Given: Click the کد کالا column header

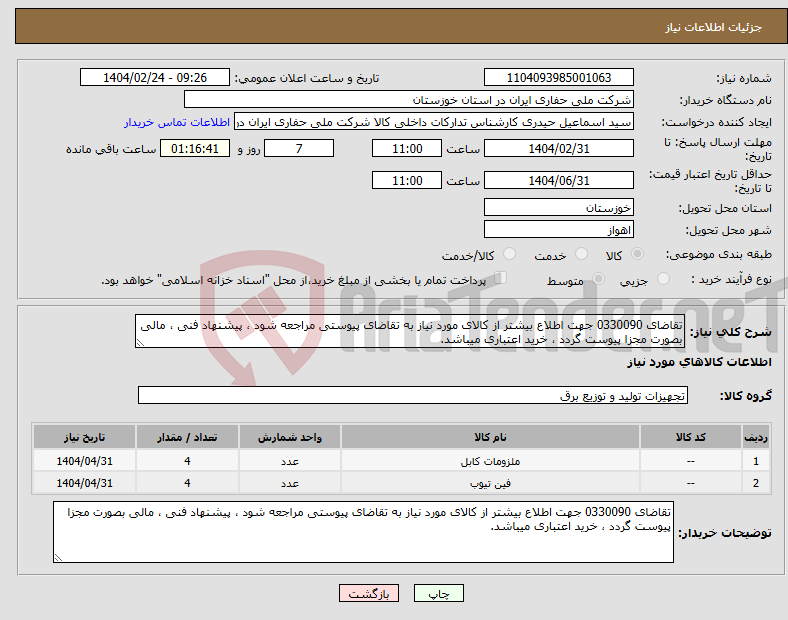Looking at the screenshot, I should [x=691, y=437].
